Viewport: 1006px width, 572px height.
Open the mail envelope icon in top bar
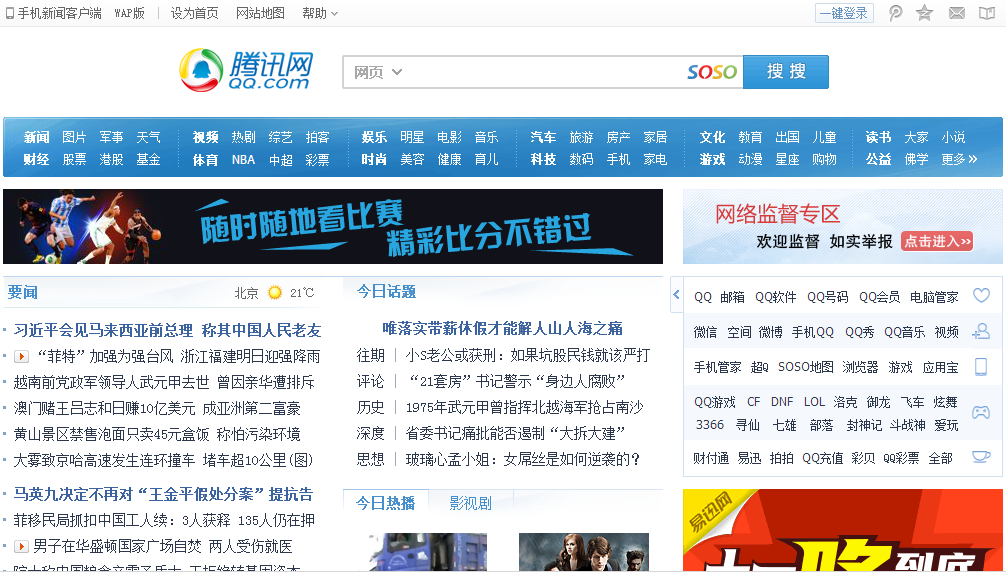click(957, 13)
